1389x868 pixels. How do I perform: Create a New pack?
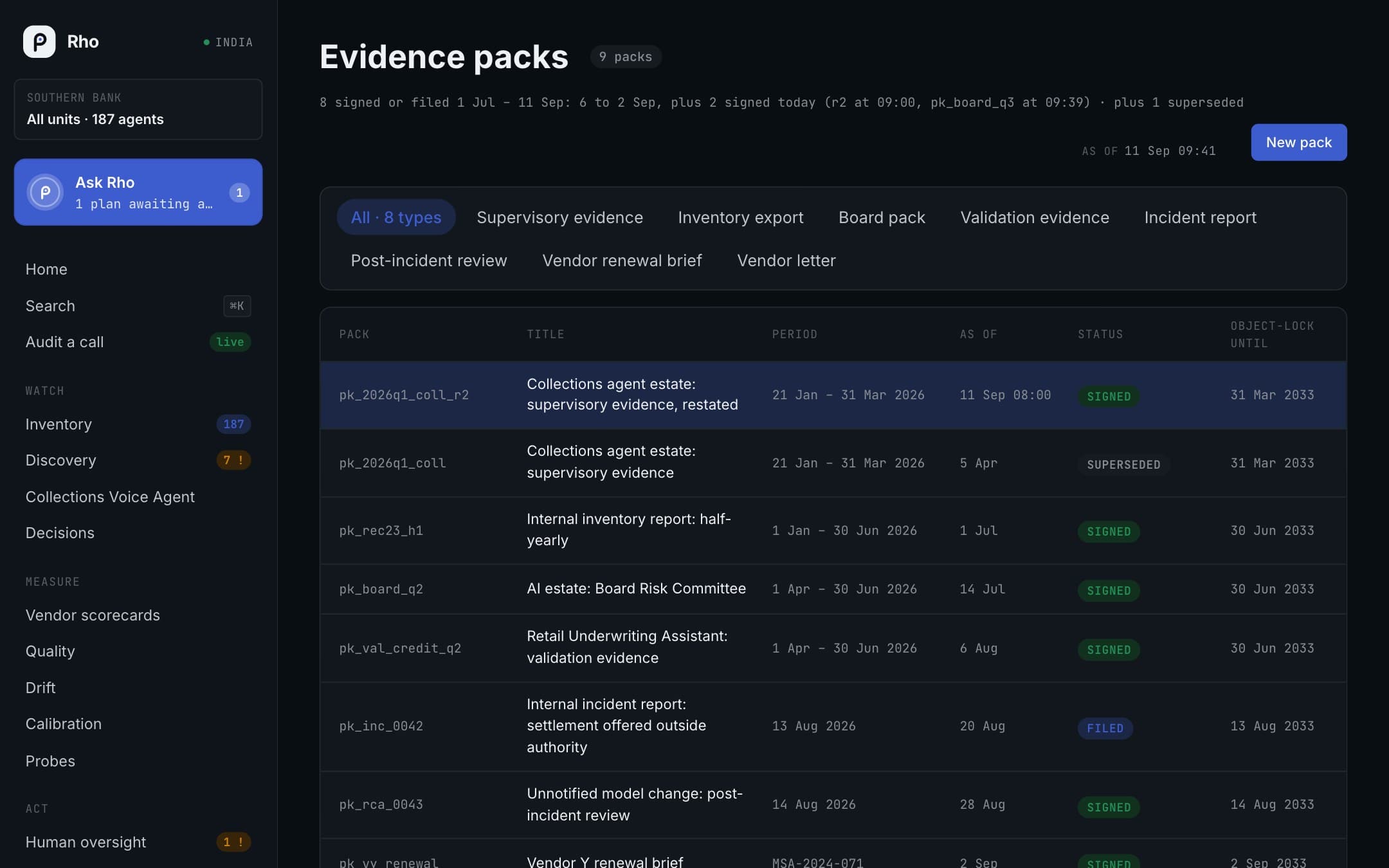[1298, 142]
